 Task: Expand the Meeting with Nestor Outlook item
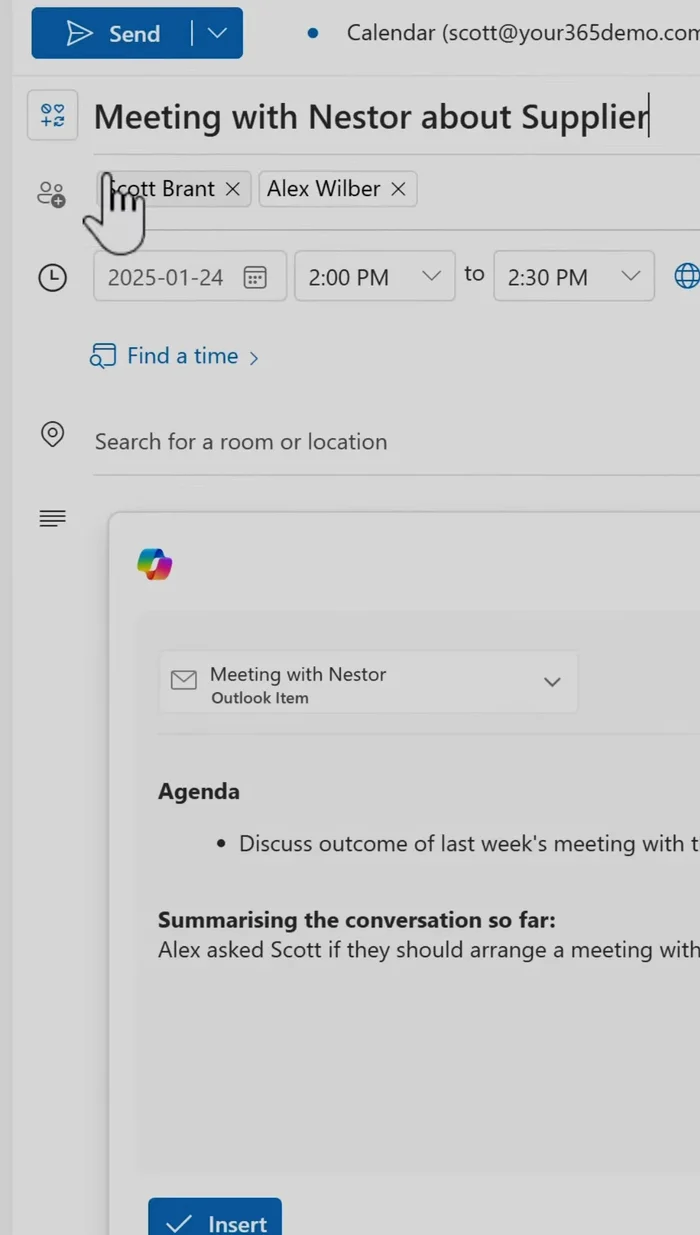click(x=551, y=682)
